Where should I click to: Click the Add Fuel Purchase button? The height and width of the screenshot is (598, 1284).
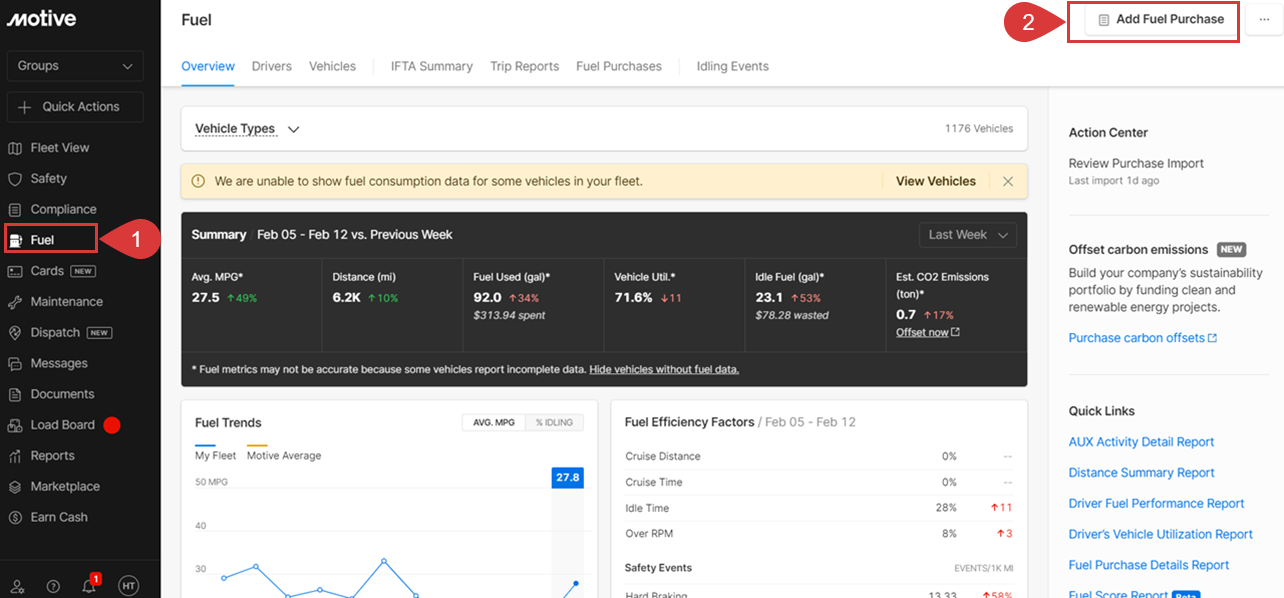click(1161, 20)
